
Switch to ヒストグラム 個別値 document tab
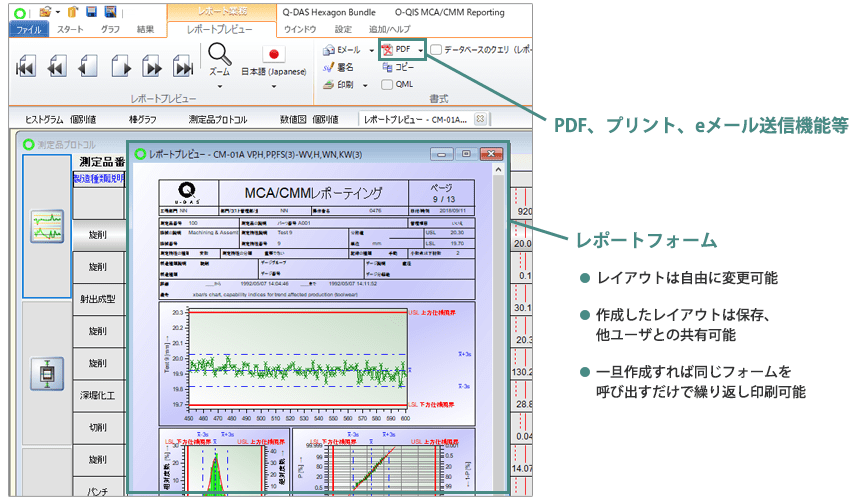(x=60, y=119)
